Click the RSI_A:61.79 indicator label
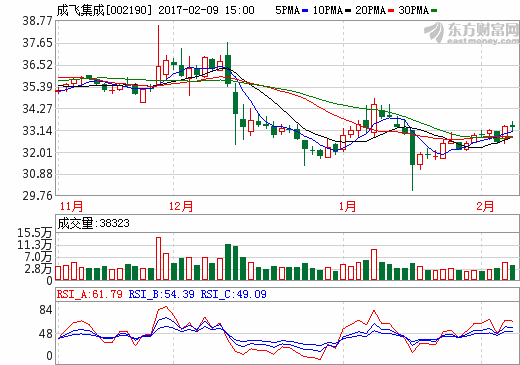The image size is (520, 365). click(90, 294)
